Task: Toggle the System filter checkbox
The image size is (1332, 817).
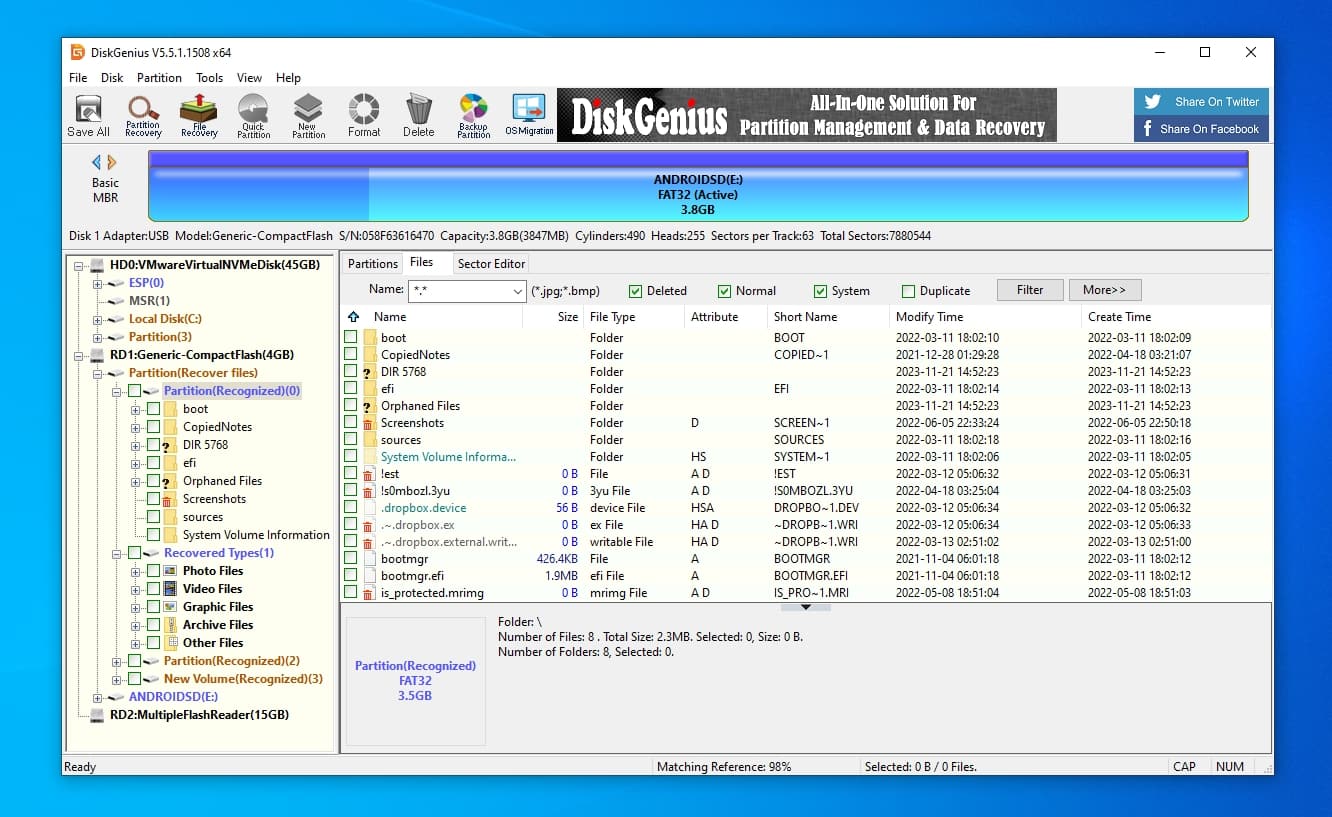Action: pos(820,291)
